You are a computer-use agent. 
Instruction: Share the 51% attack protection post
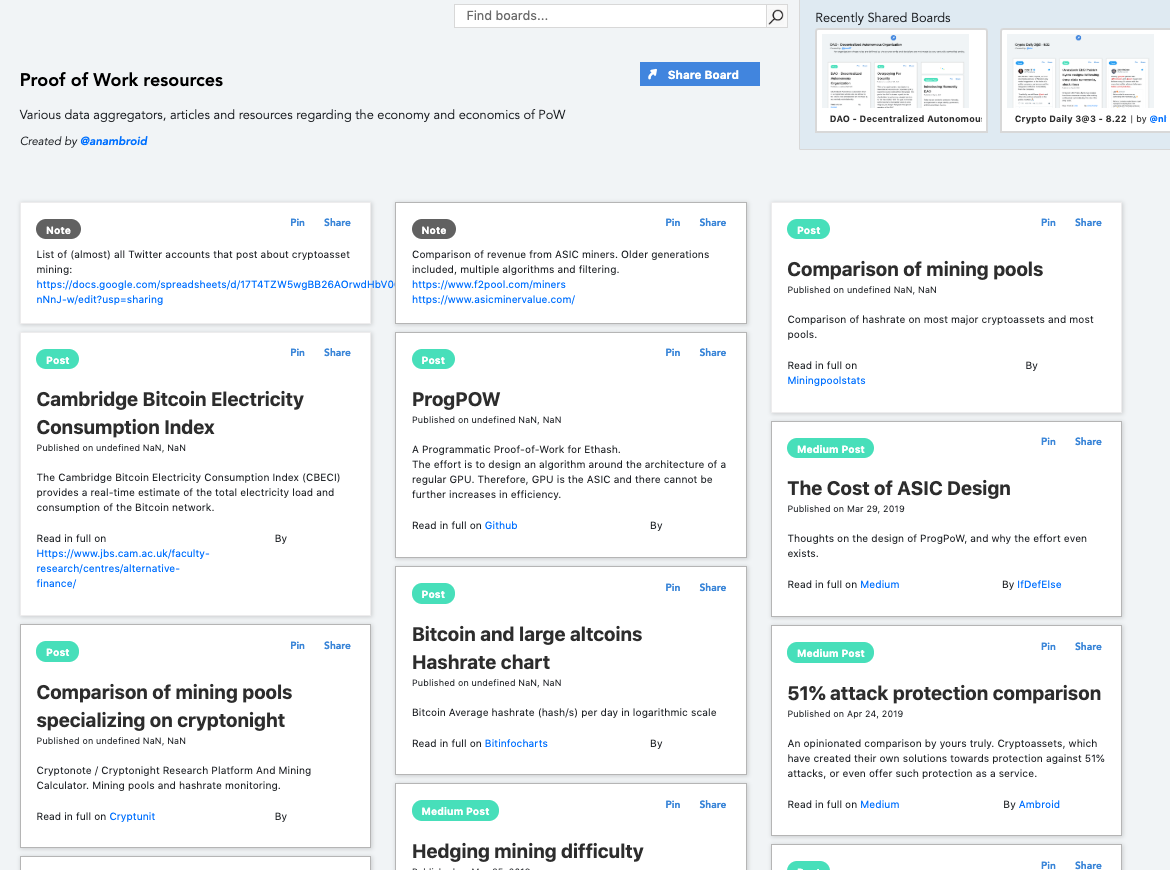click(1088, 647)
